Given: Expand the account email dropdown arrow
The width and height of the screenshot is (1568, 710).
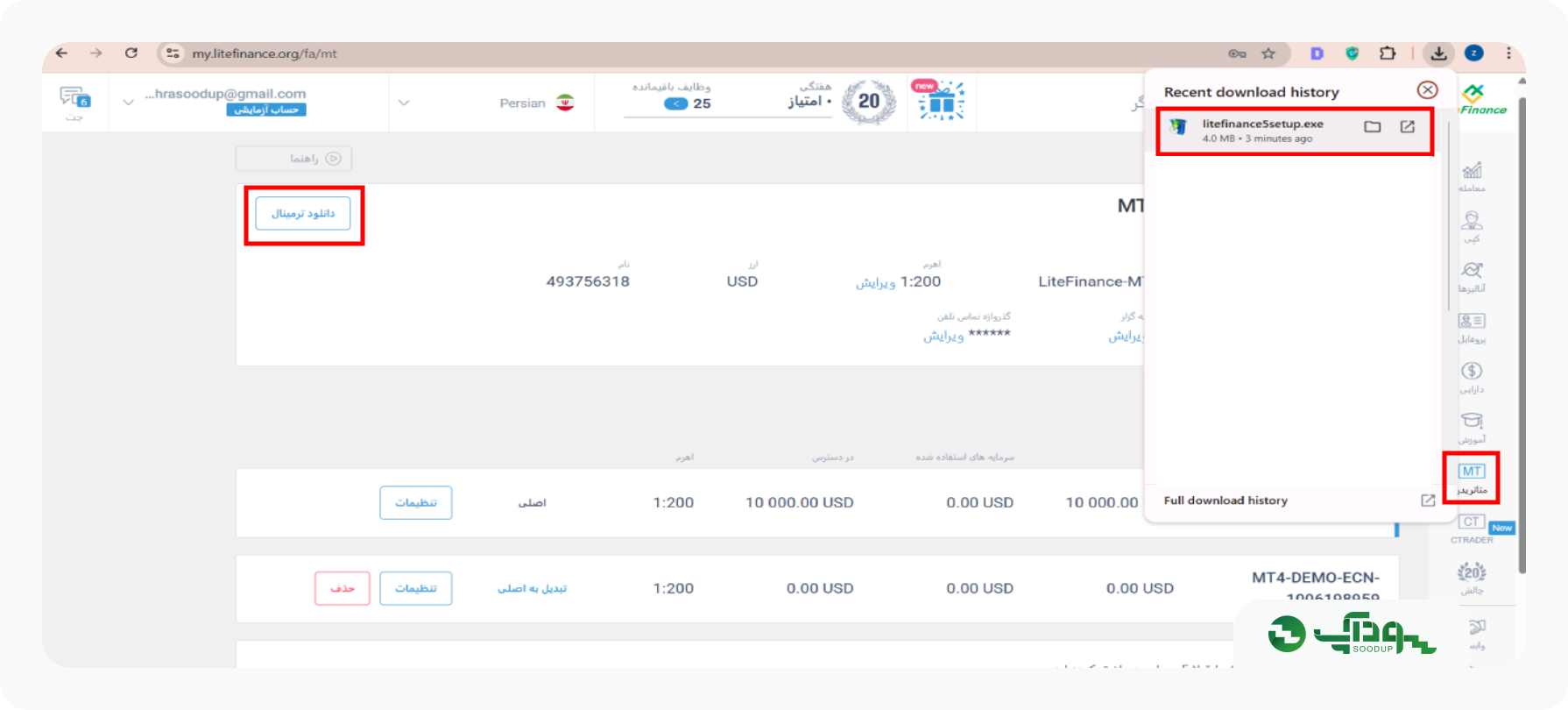Looking at the screenshot, I should point(129,103).
